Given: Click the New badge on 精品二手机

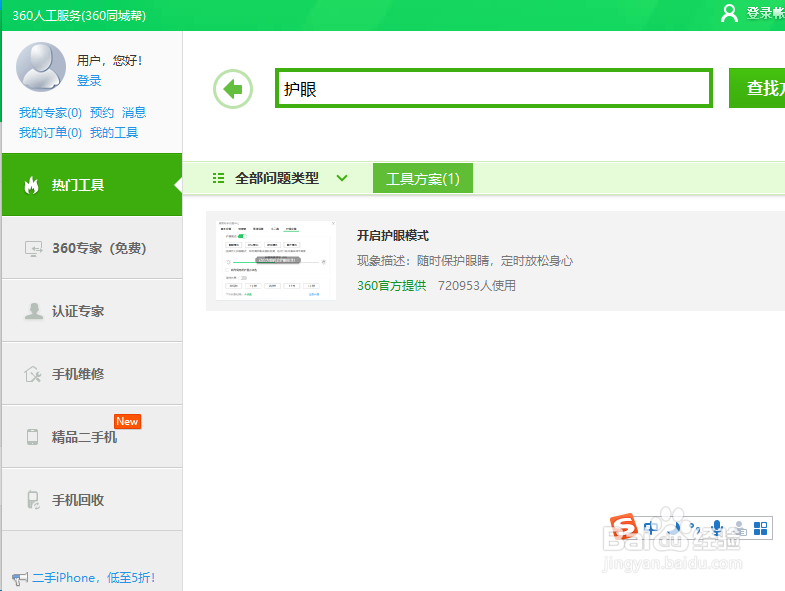Looking at the screenshot, I should tap(128, 421).
